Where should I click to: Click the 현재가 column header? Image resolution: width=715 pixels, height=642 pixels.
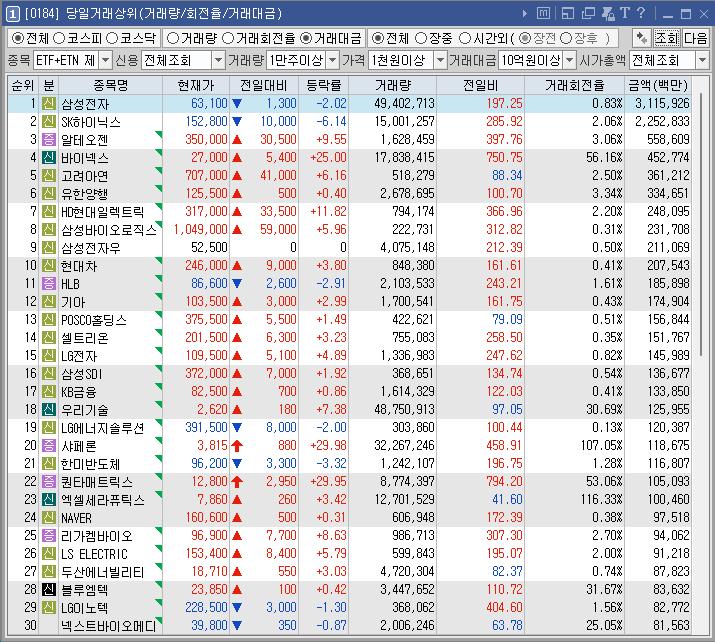196,85
